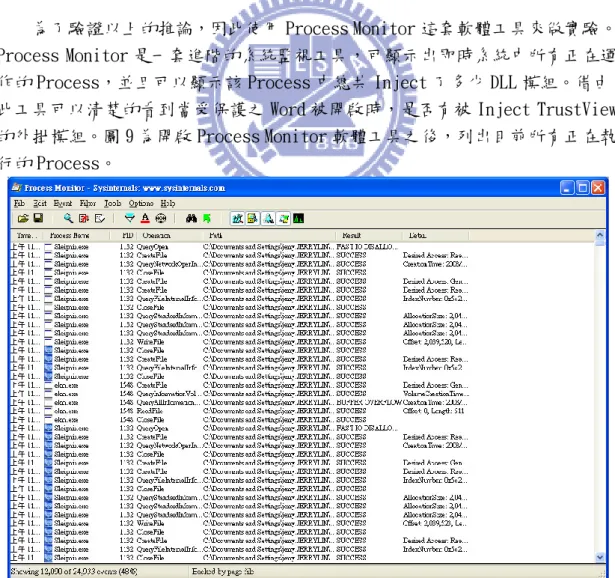Click the Operation column header
This screenshot has width=615, height=578.
click(169, 235)
